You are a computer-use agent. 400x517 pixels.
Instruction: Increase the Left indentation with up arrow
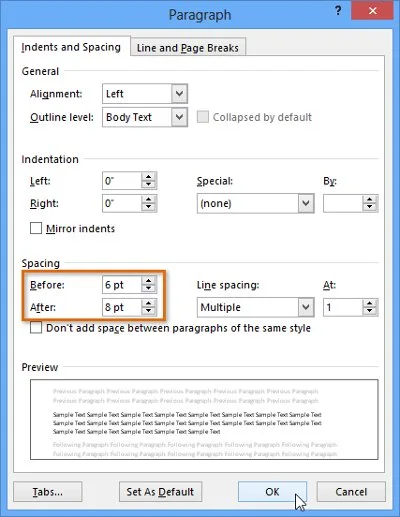click(x=148, y=177)
